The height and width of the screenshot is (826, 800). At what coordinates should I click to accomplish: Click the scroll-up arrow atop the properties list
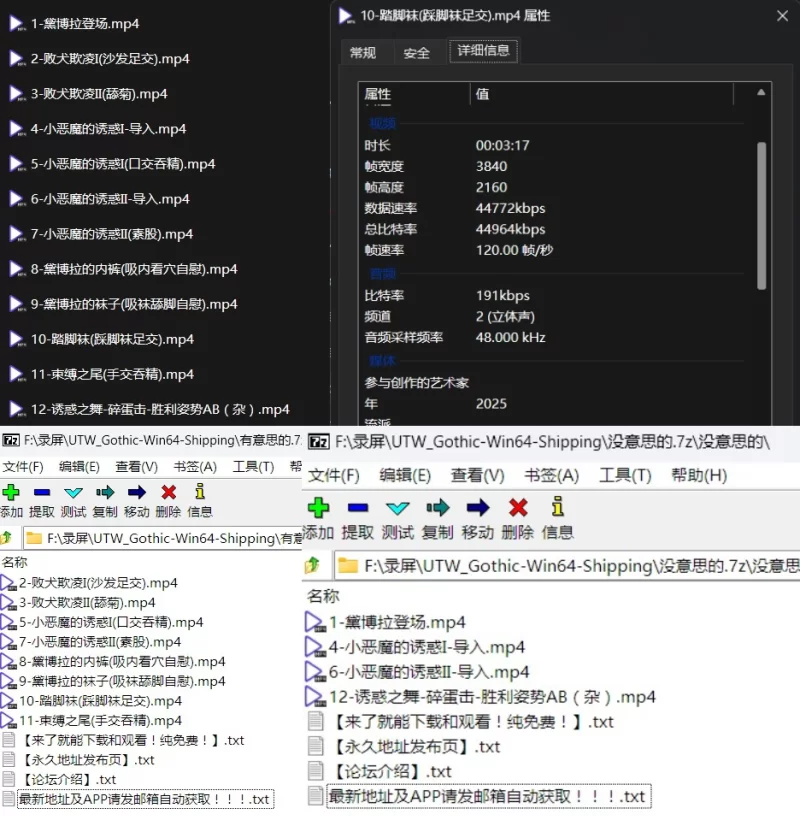point(762,93)
